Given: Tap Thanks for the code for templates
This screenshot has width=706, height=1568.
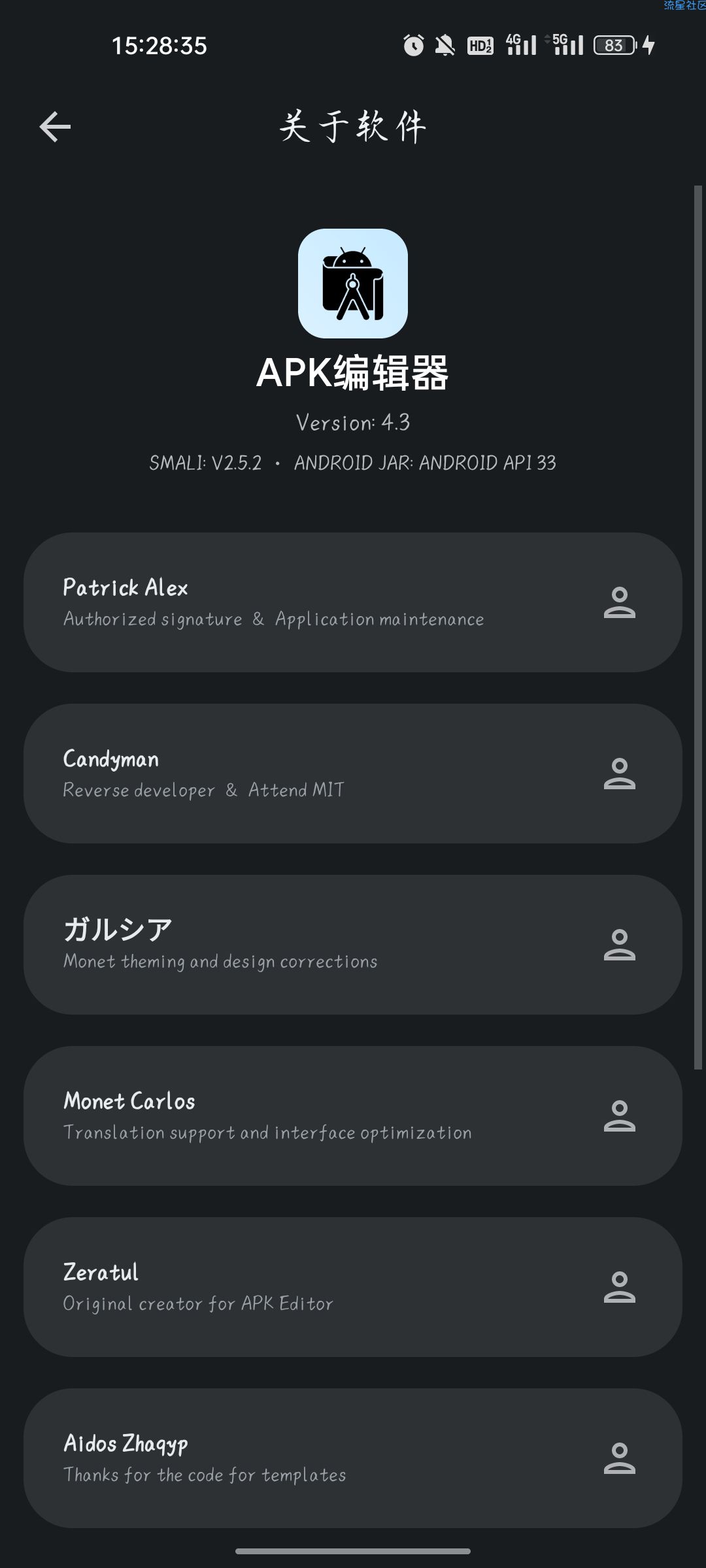Looking at the screenshot, I should pos(205,1475).
